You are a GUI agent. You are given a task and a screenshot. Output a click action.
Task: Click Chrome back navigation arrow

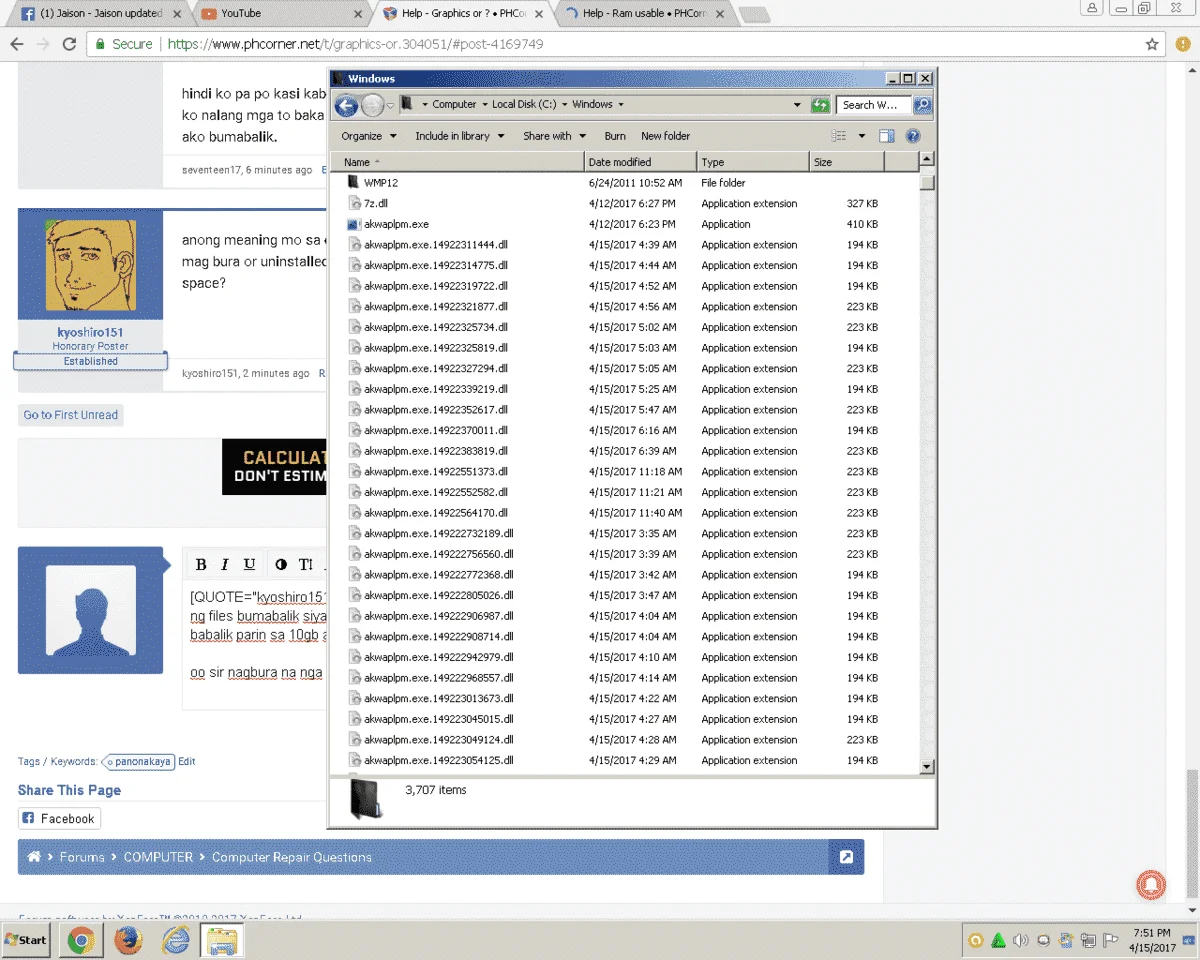(16, 44)
